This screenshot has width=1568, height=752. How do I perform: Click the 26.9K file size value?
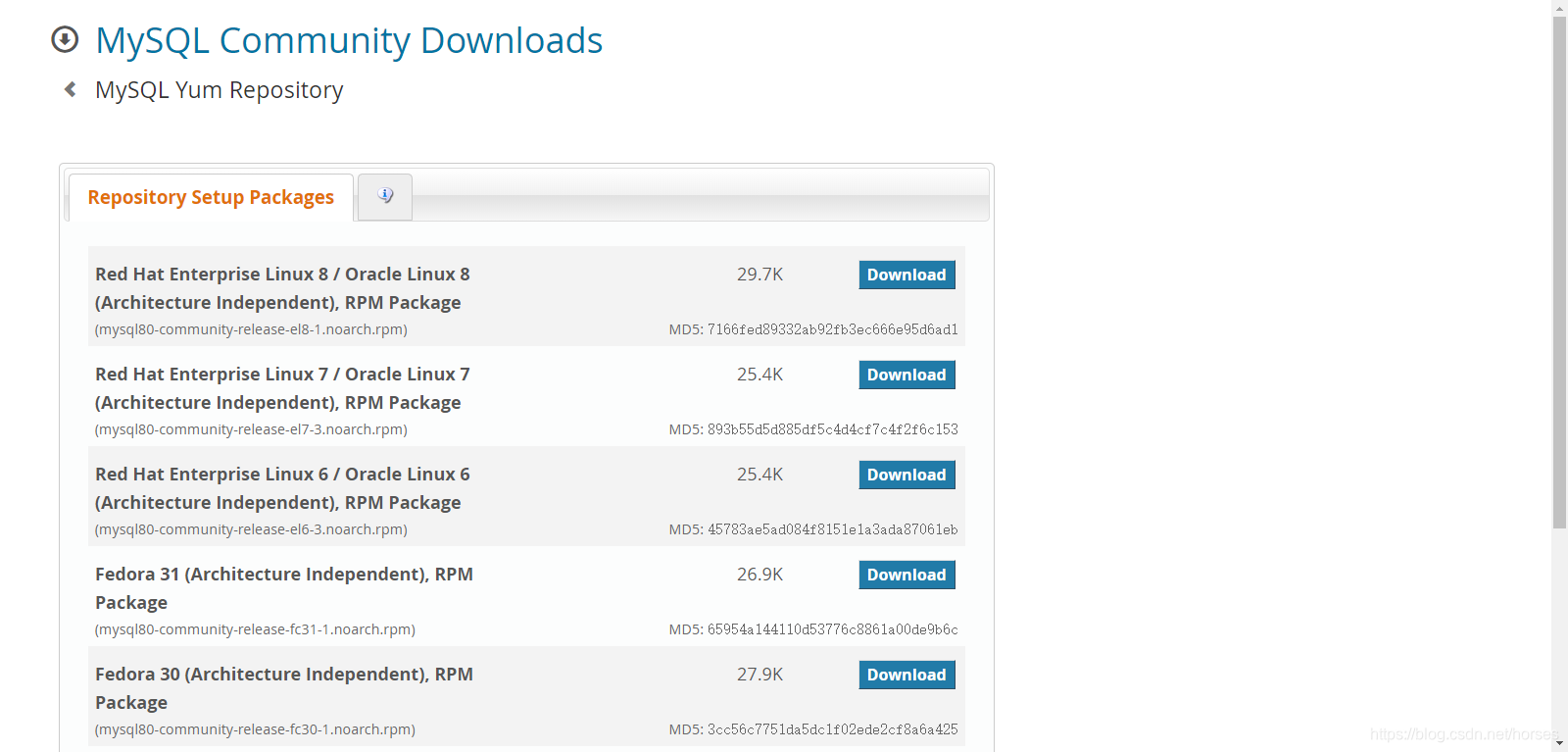759,575
